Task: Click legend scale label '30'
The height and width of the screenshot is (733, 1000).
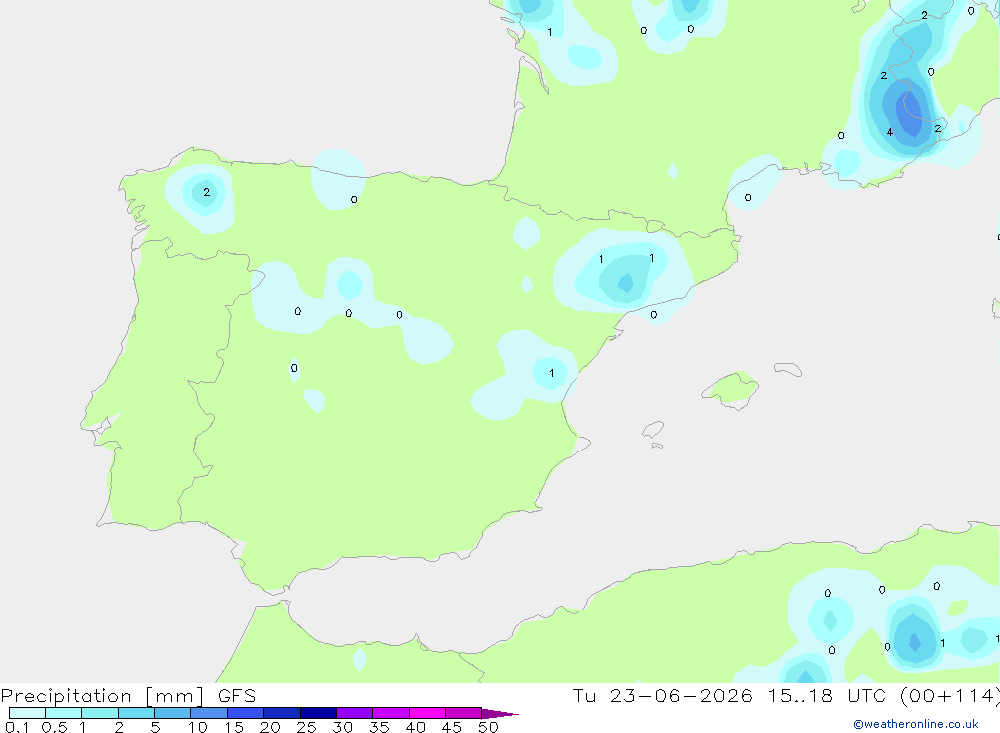Action: (x=343, y=727)
